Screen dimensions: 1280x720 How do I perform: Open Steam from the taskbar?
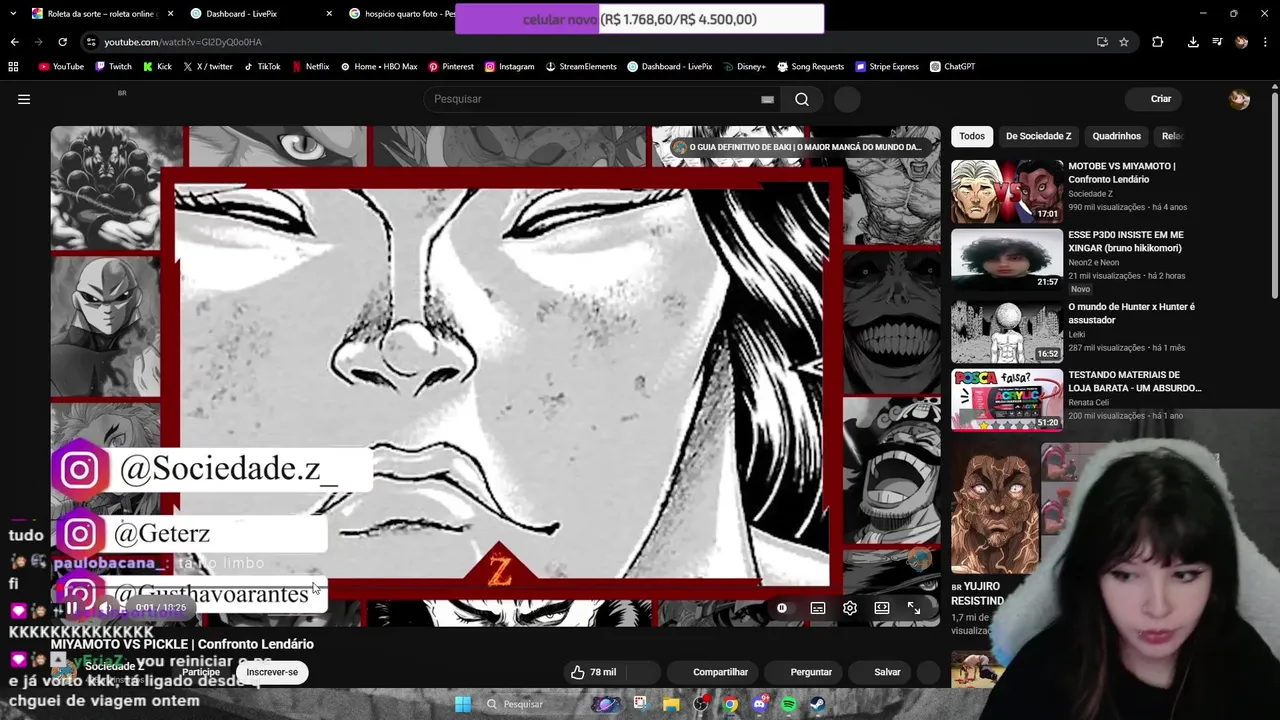[817, 704]
